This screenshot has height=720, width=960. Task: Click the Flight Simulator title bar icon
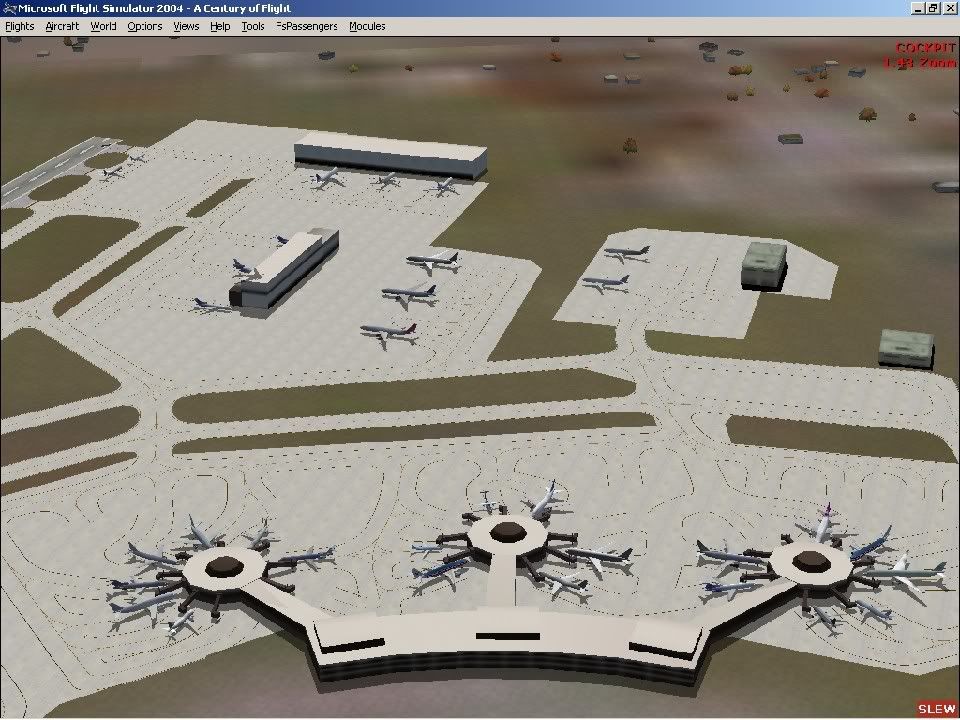(9, 8)
